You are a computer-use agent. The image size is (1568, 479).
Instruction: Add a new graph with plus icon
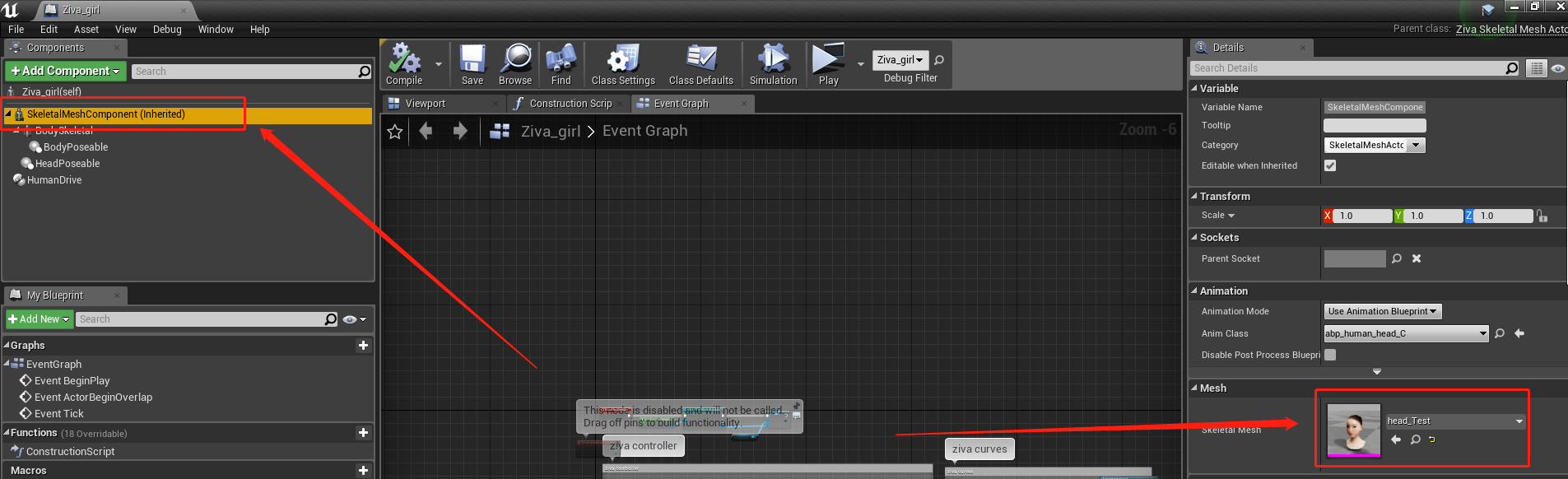click(363, 346)
